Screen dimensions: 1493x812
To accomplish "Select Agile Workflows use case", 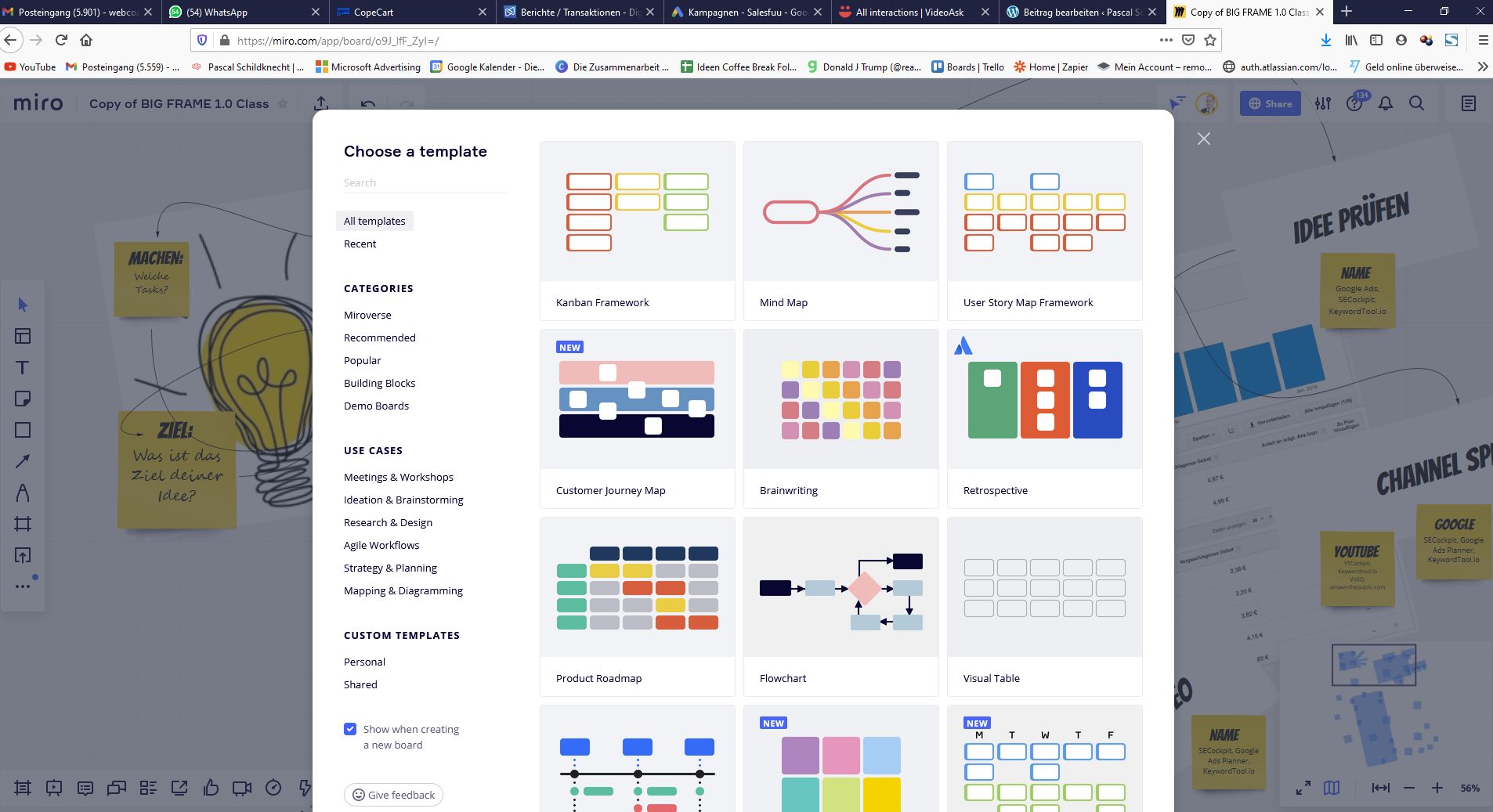I will click(381, 545).
